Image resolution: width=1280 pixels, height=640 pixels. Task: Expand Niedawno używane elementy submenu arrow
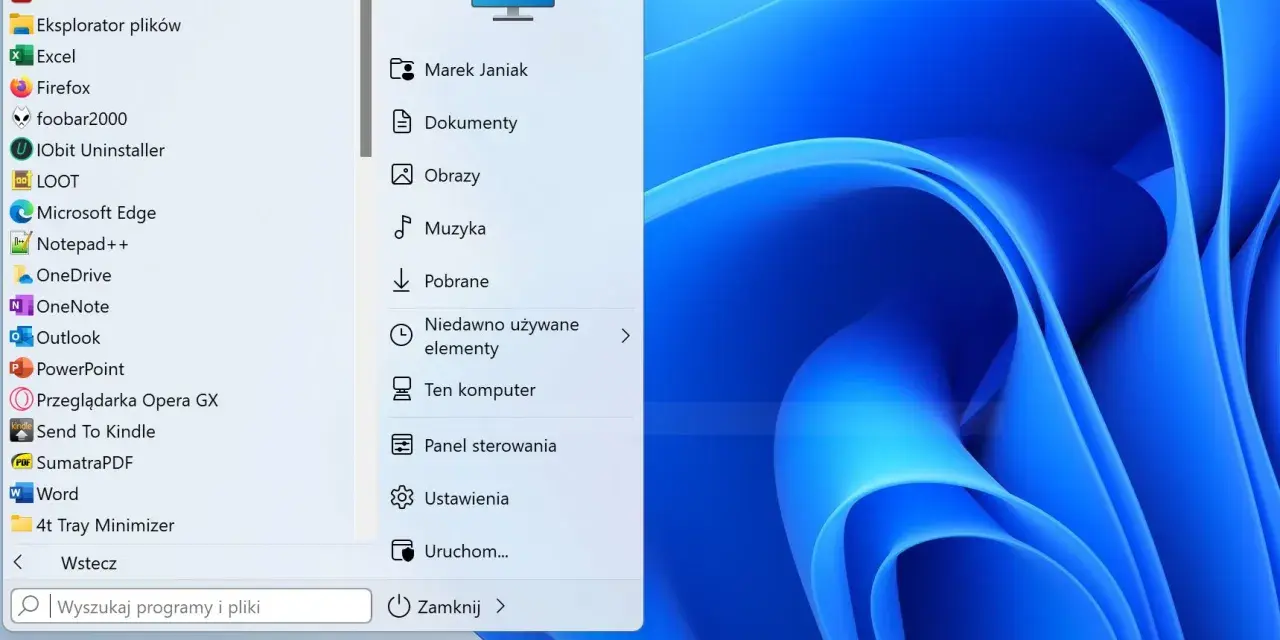(x=625, y=336)
